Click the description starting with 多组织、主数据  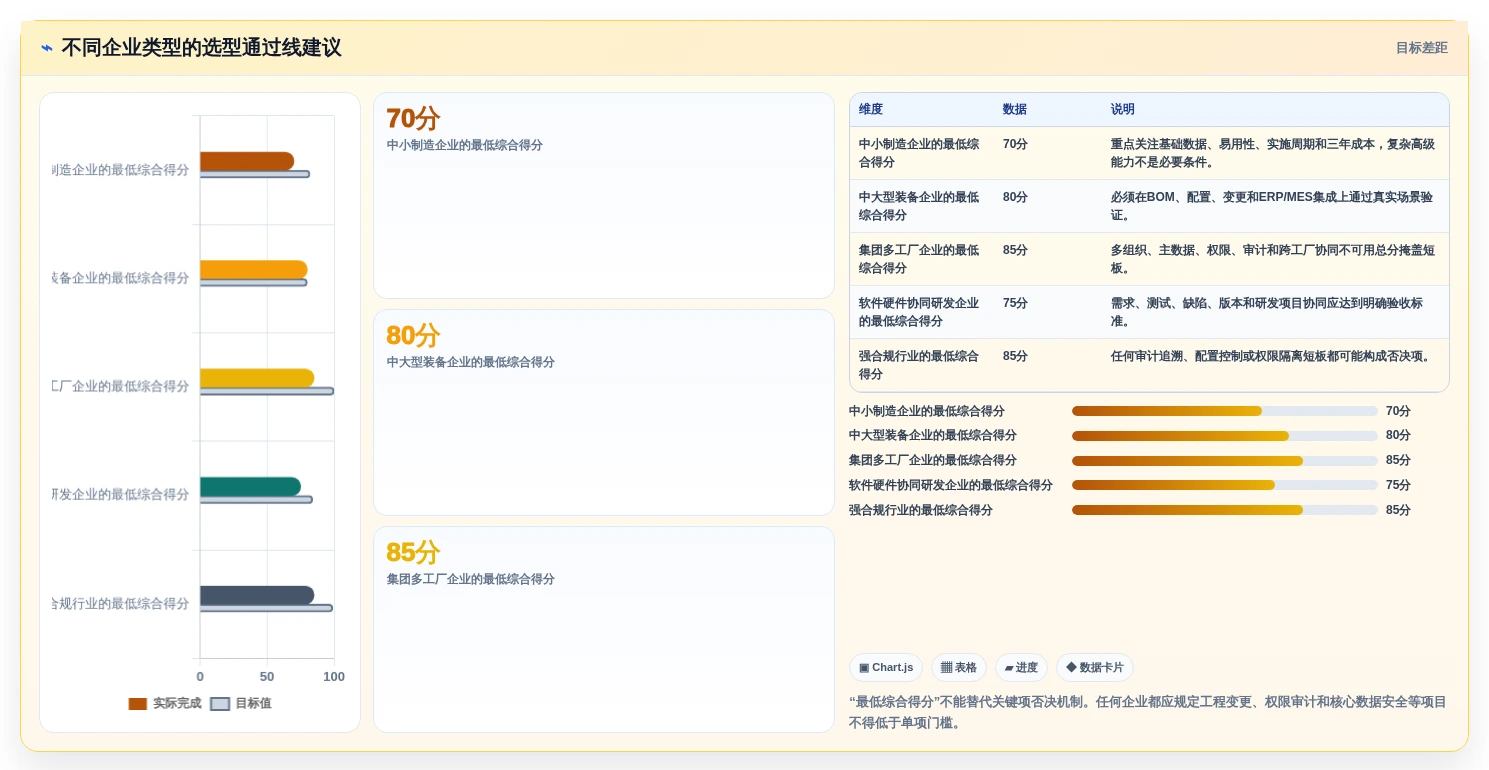(1273, 259)
